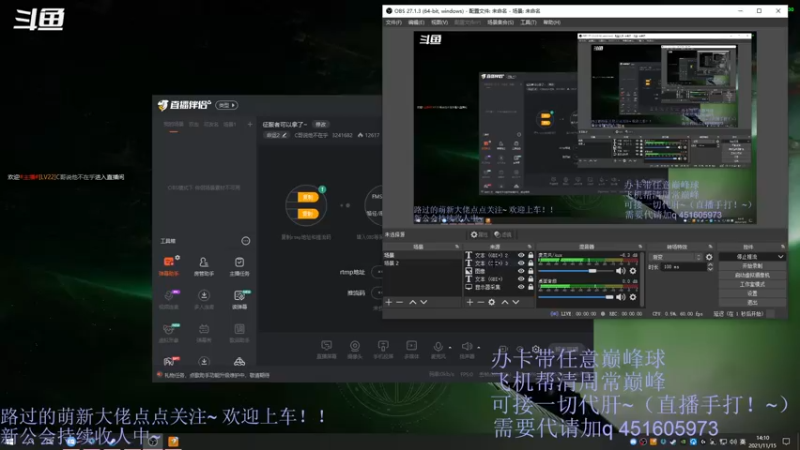This screenshot has height=450, width=800.
Task: Open OBS 设置 settings button
Action: coord(752,294)
